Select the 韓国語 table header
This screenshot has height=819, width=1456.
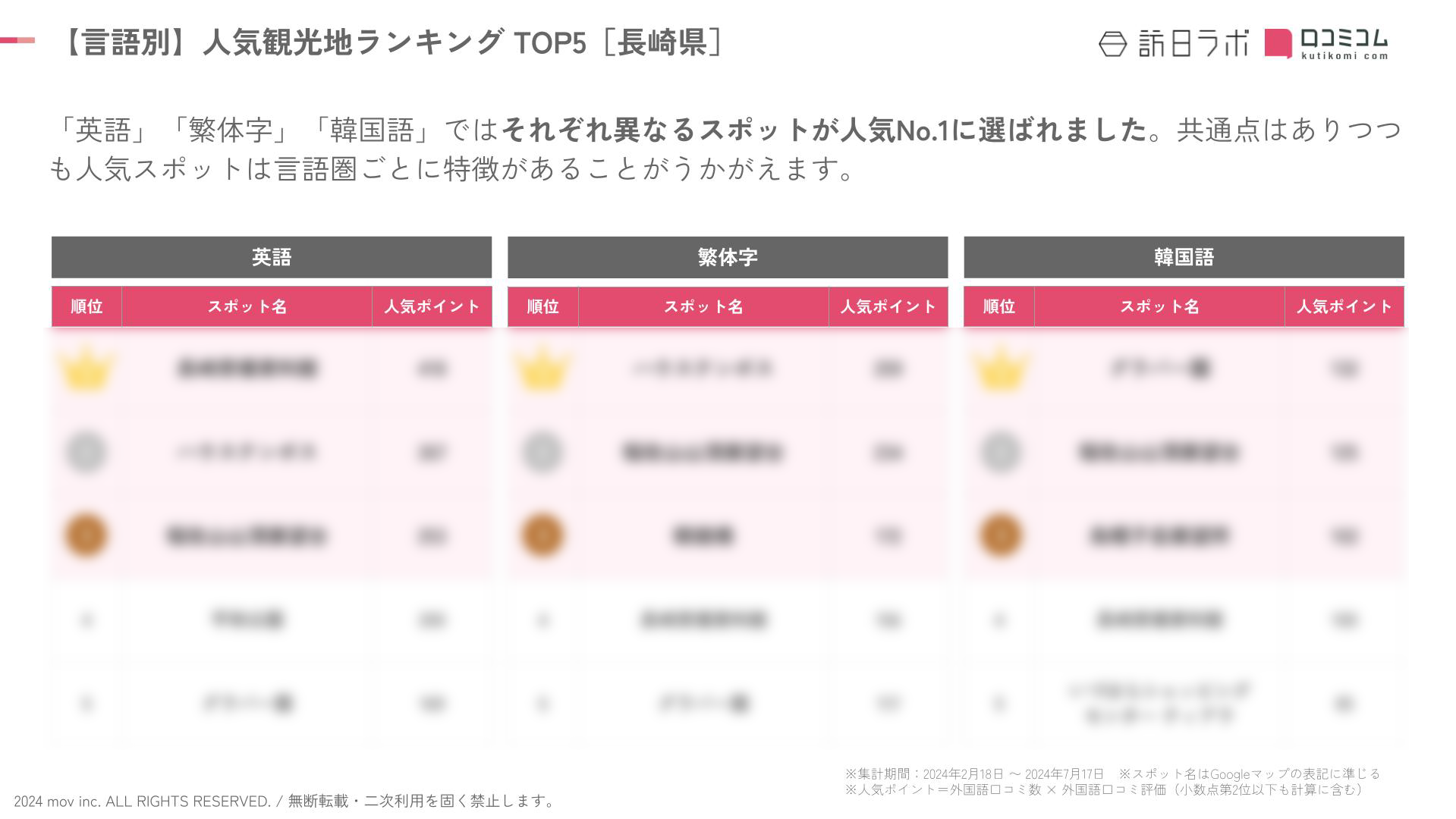point(1184,257)
